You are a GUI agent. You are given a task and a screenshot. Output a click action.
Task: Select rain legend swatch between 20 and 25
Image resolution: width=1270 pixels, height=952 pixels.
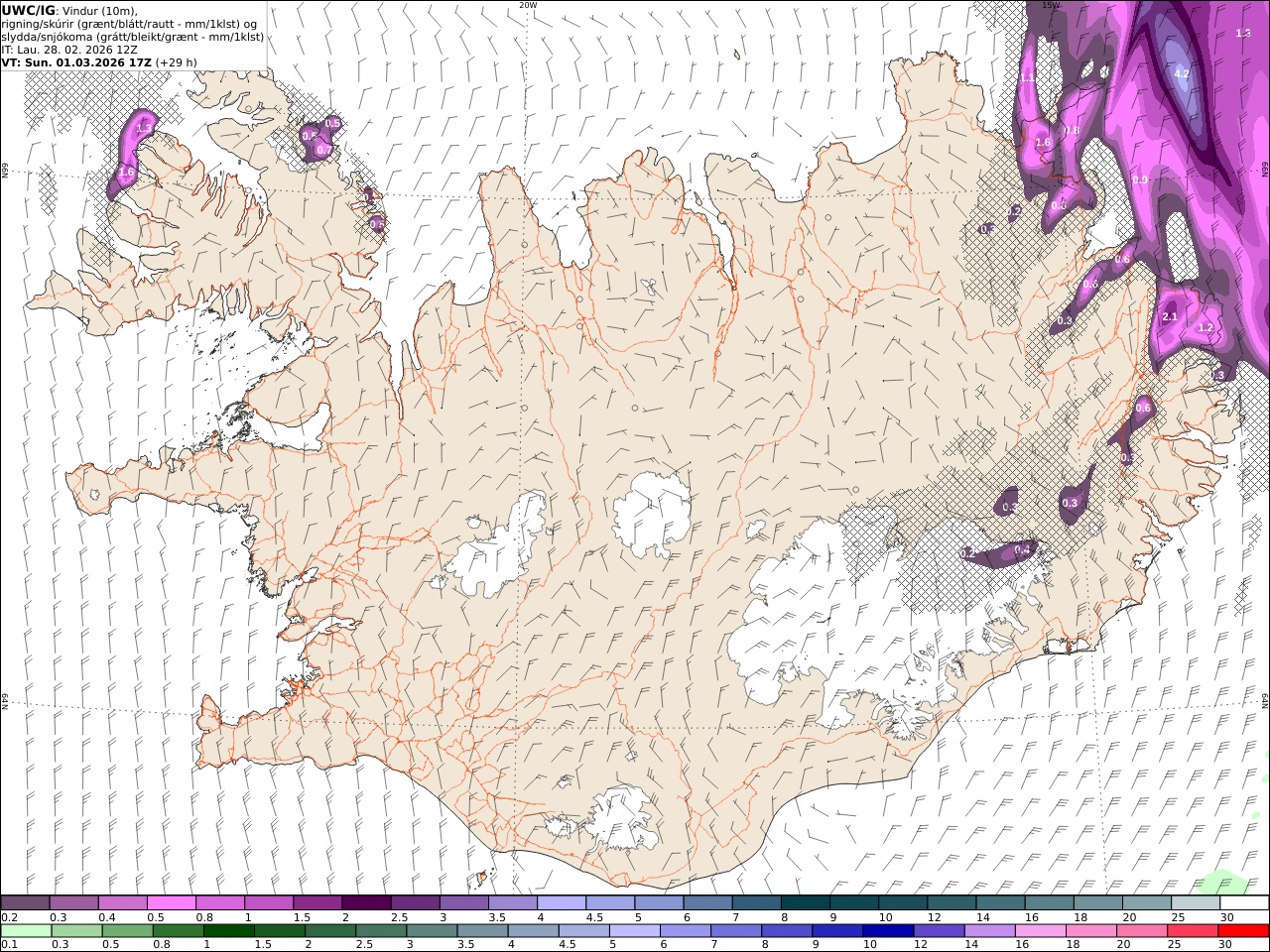[x=1140, y=931]
